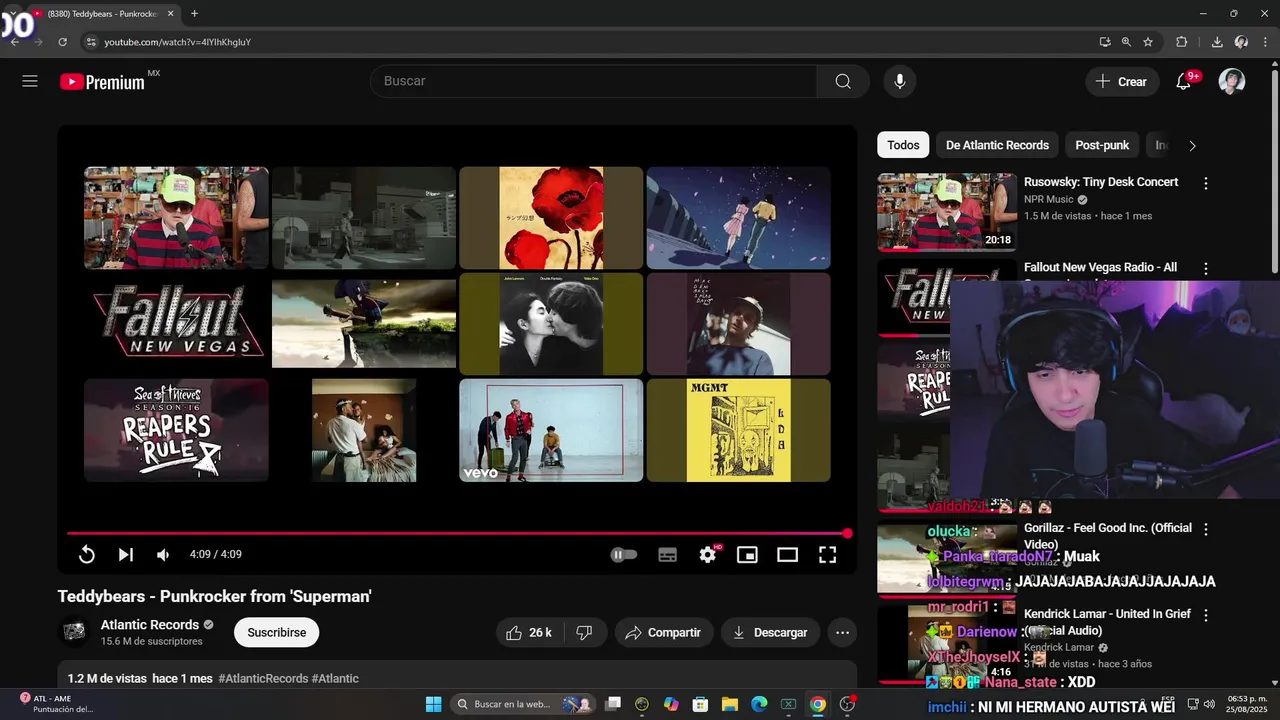Open the Gorillaz - Feel Good Inc. title
The width and height of the screenshot is (1280, 720).
point(1108,536)
